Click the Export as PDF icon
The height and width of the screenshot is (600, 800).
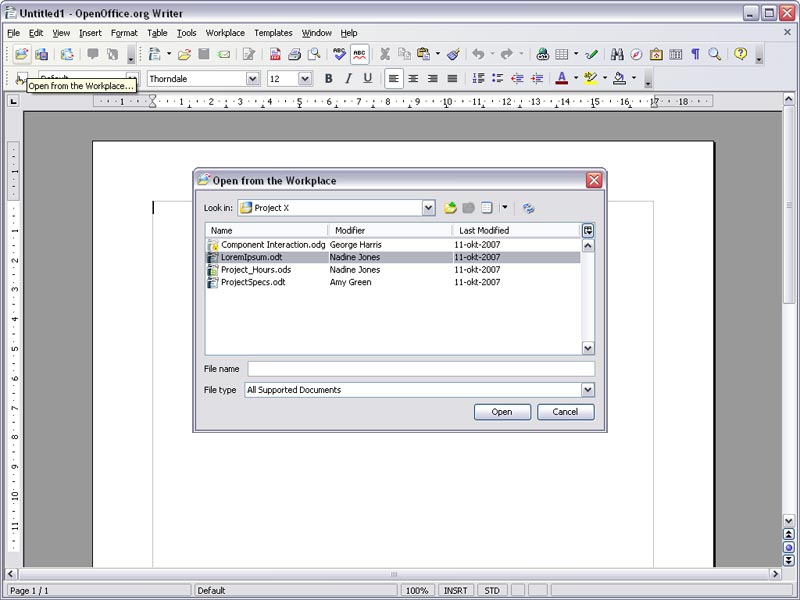pos(275,54)
